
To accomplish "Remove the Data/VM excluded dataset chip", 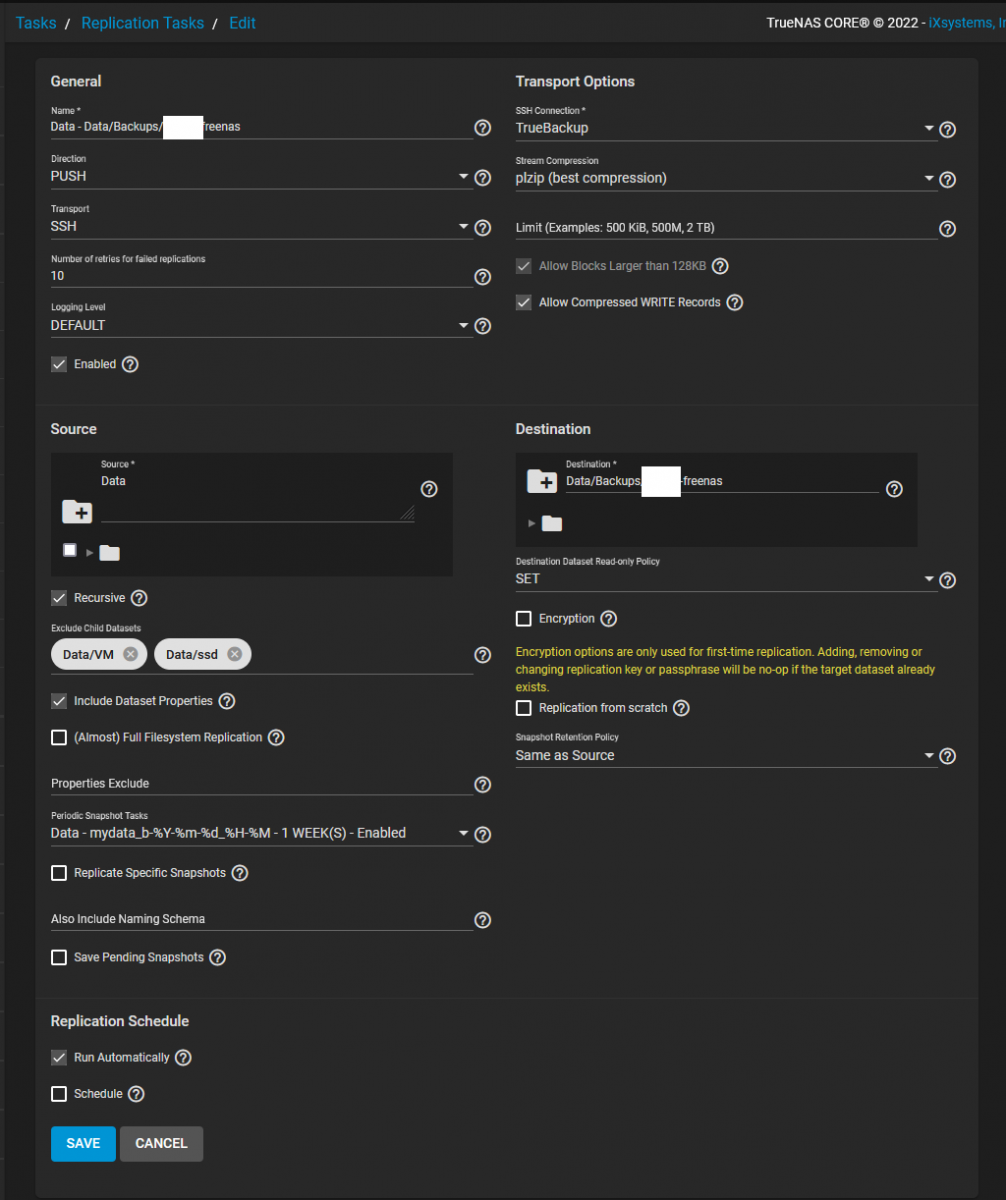I will (130, 654).
